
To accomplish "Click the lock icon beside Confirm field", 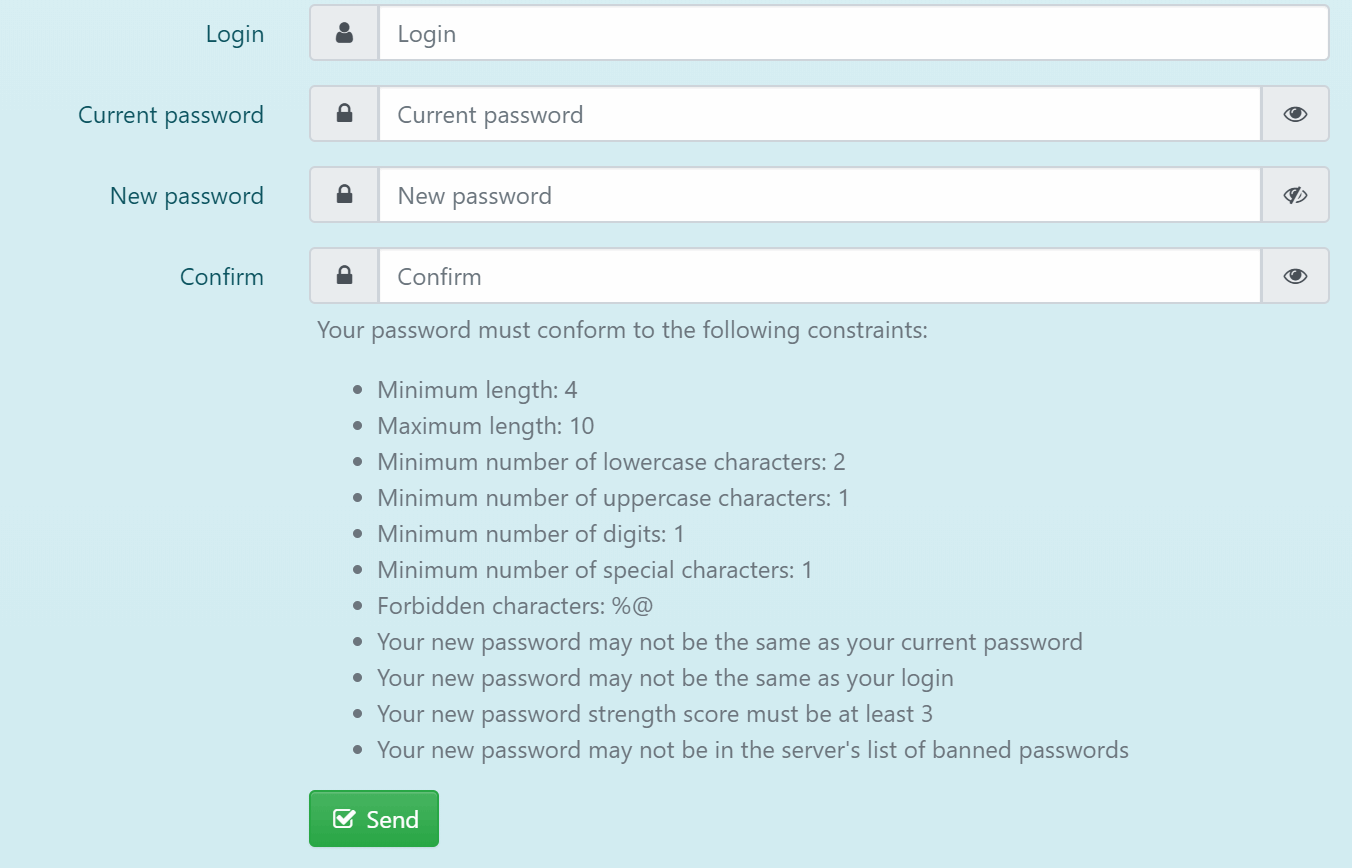I will pyautogui.click(x=345, y=275).
